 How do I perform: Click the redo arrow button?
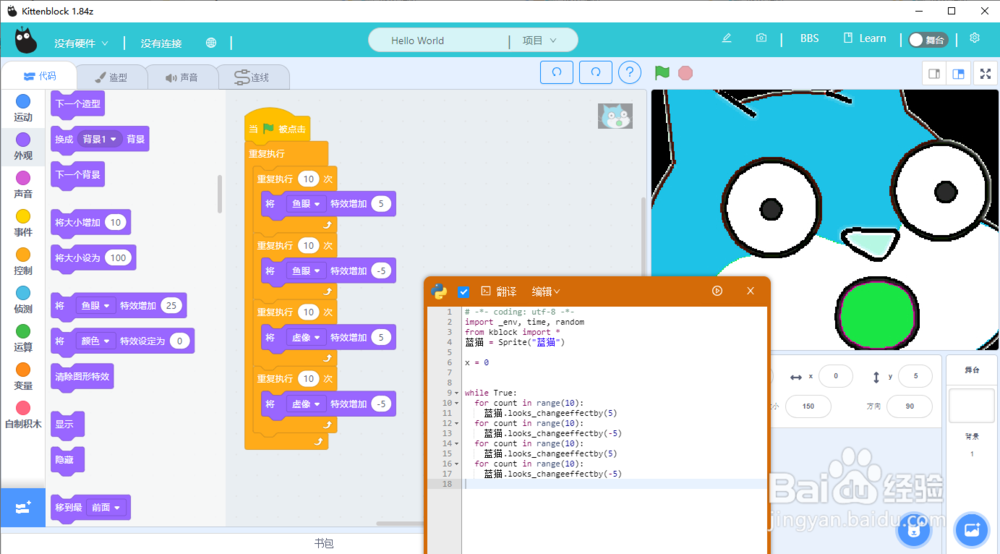tap(596, 73)
